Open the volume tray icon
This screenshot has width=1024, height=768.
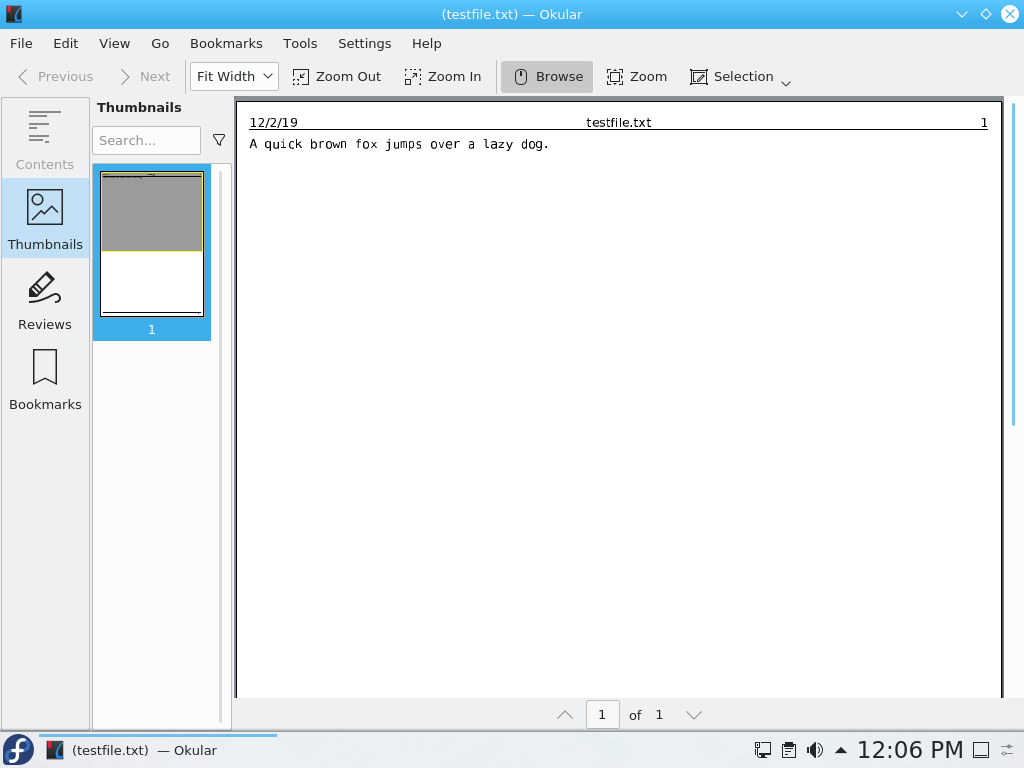pos(815,750)
